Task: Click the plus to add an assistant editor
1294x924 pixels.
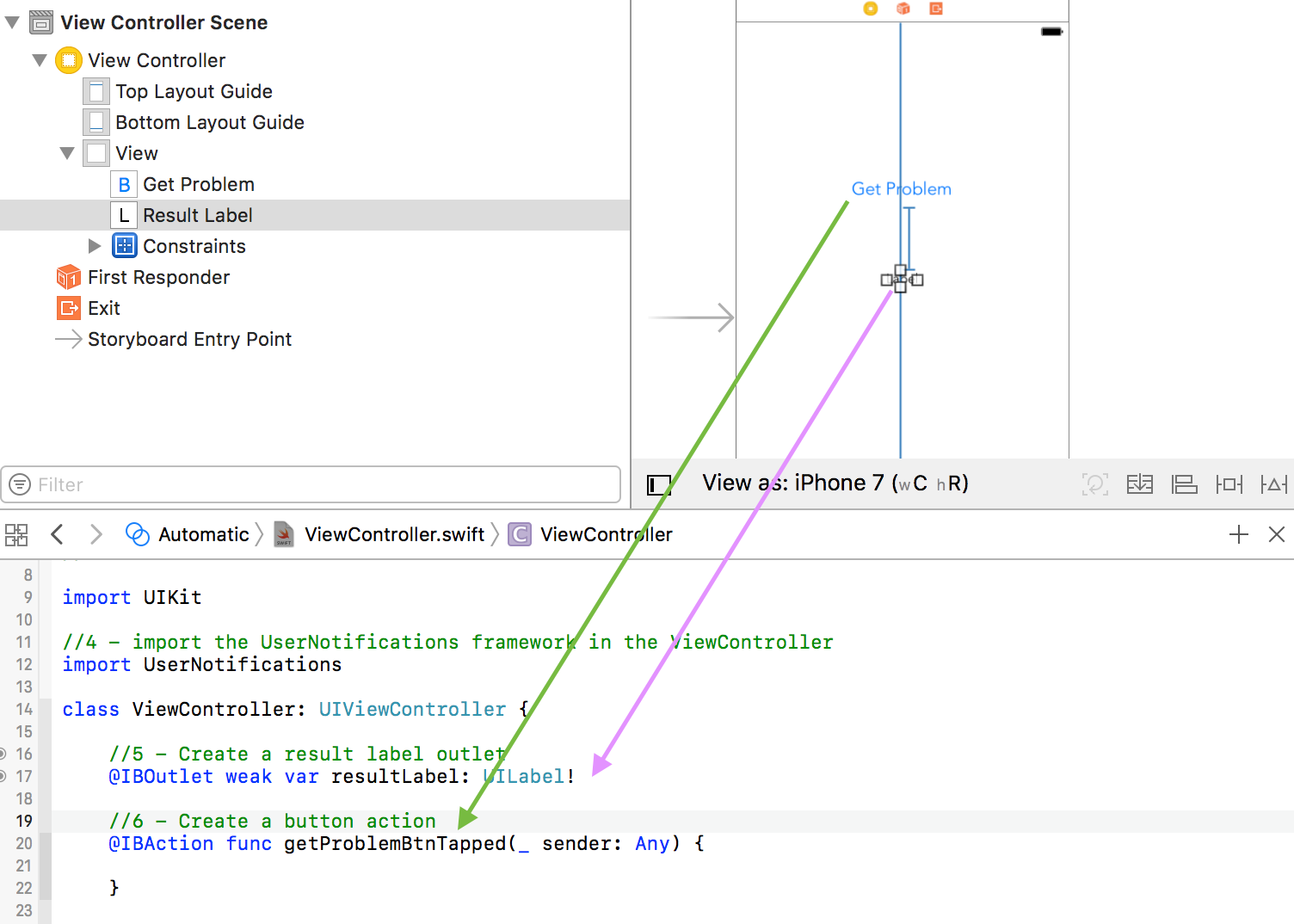Action: tap(1239, 534)
